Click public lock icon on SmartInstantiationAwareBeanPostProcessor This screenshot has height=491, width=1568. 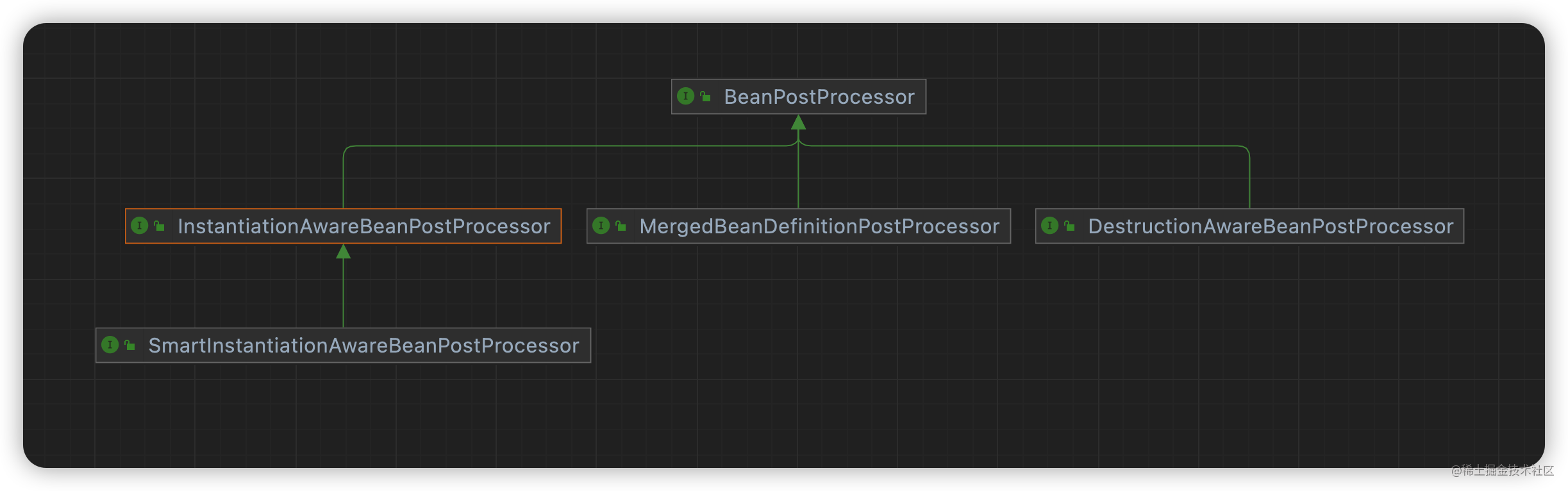tap(129, 345)
